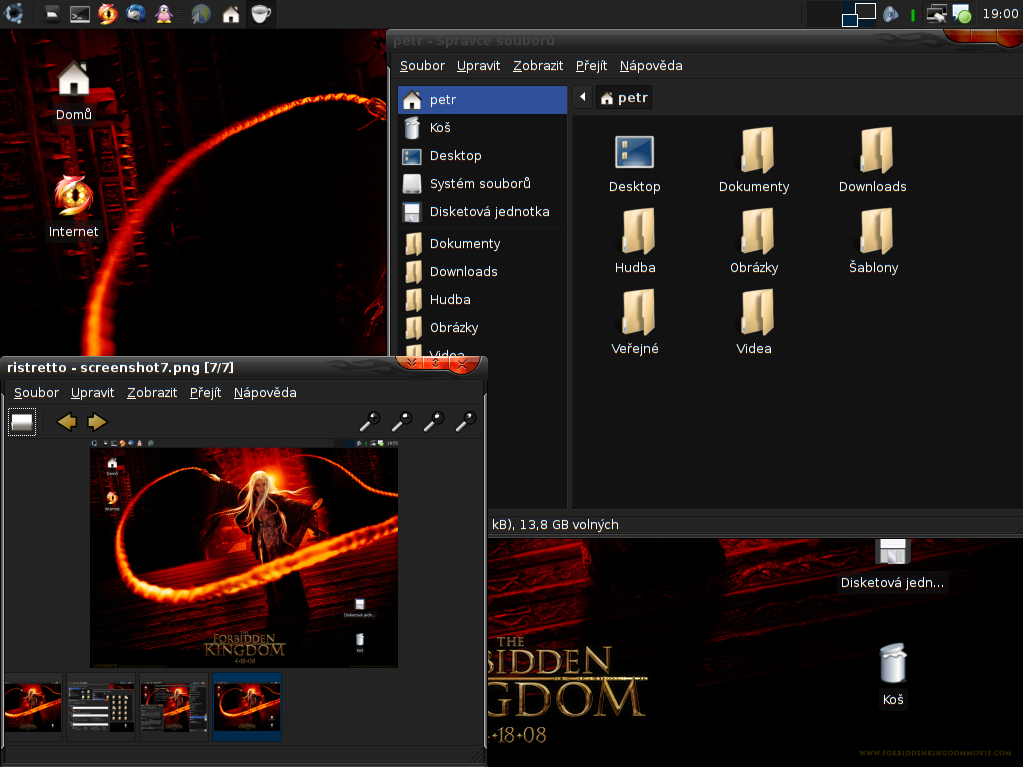The width and height of the screenshot is (1023, 767).
Task: Click the 13,8 GB volných status text
Action: coord(569,525)
